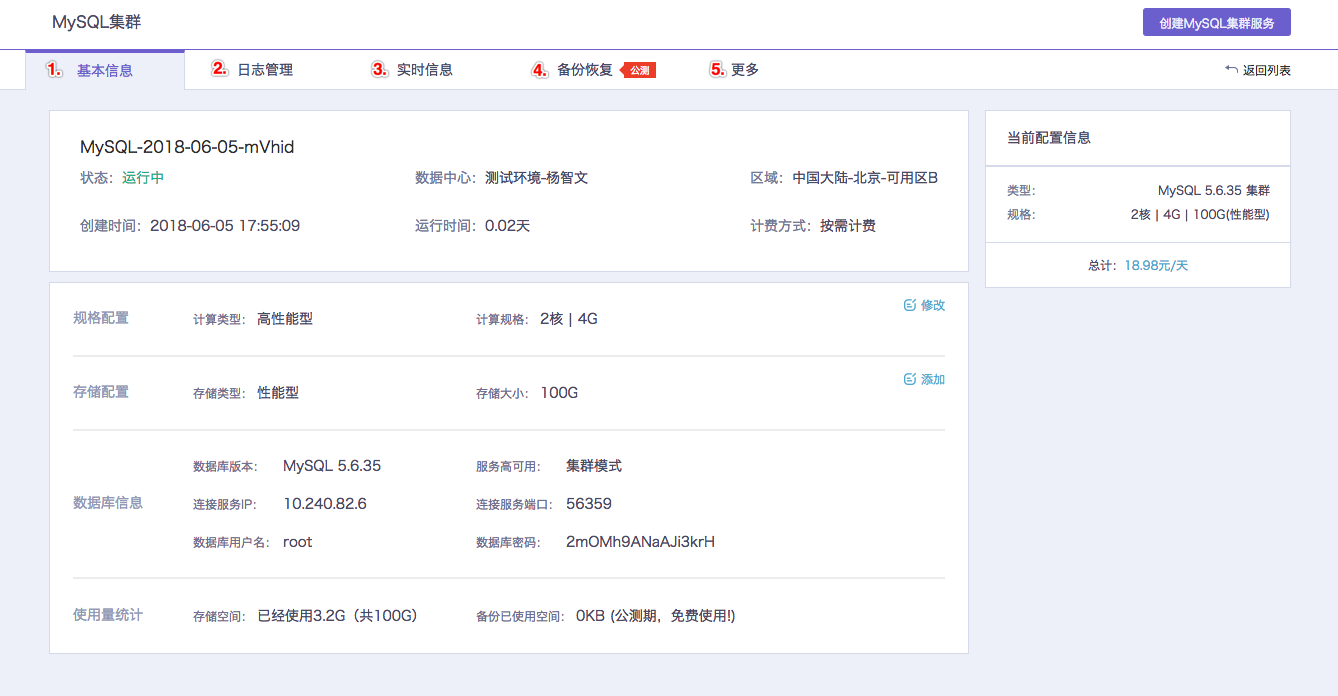This screenshot has width=1338, height=696.
Task: Click the MySQL集群 page title
Action: (96, 22)
